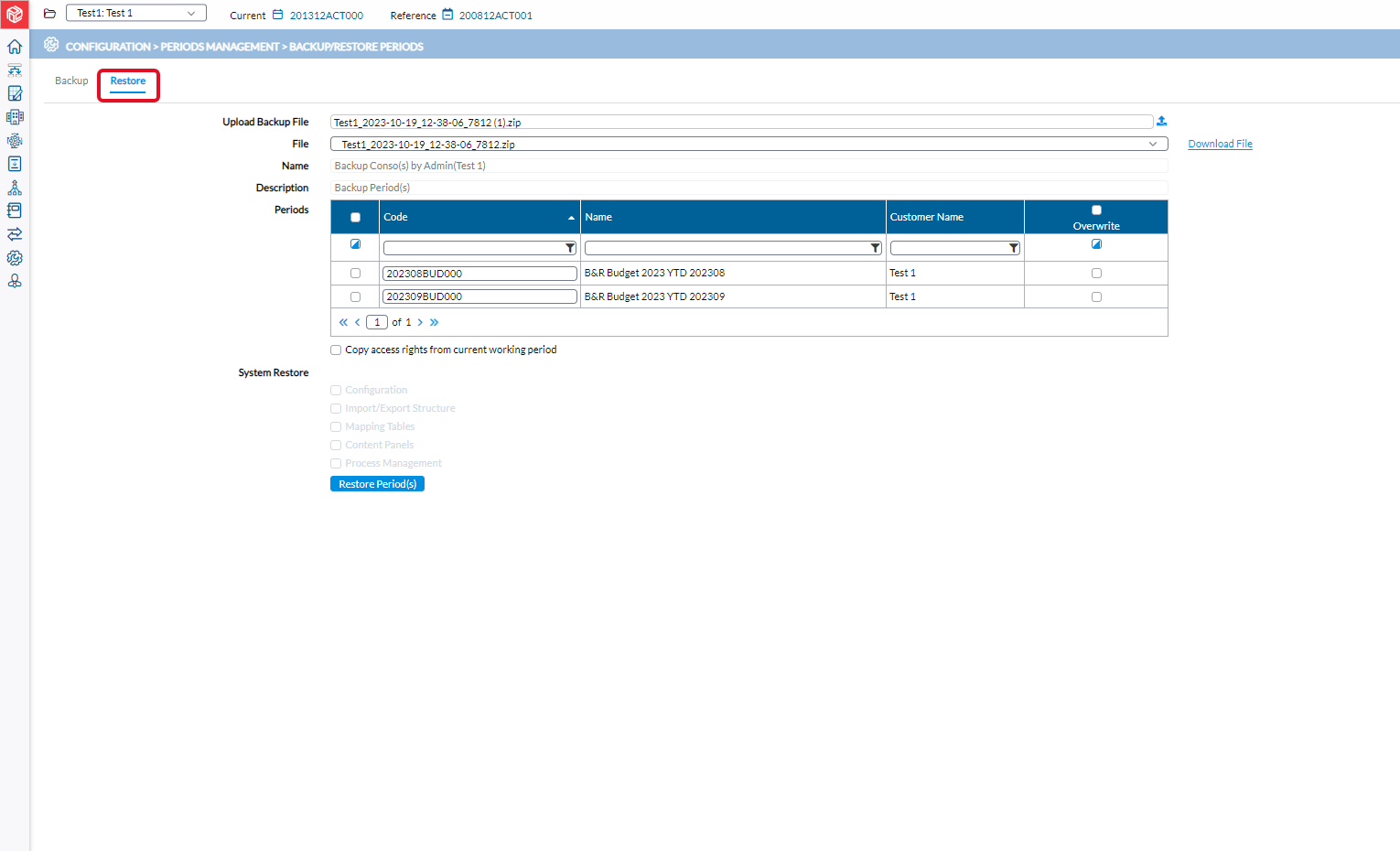The width and height of the screenshot is (1400, 851).
Task: Click the Name field 'Backup Conso(s) by Admin(Test 1)'
Action: (x=748, y=166)
